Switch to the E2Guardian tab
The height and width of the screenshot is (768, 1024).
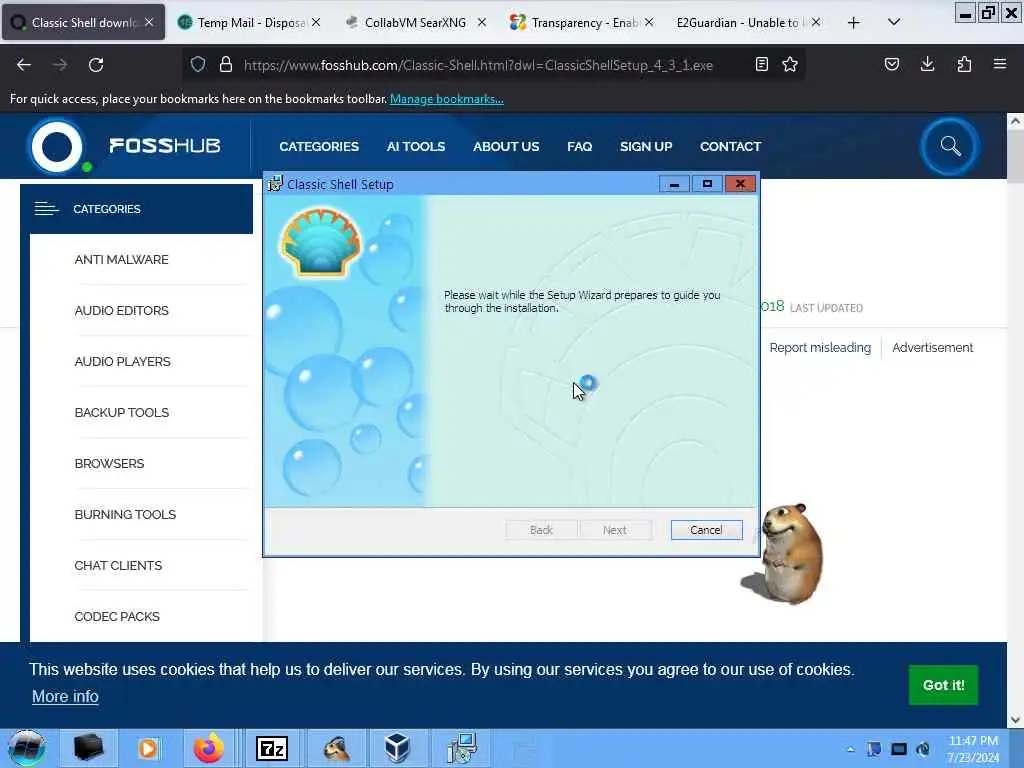[x=738, y=22]
